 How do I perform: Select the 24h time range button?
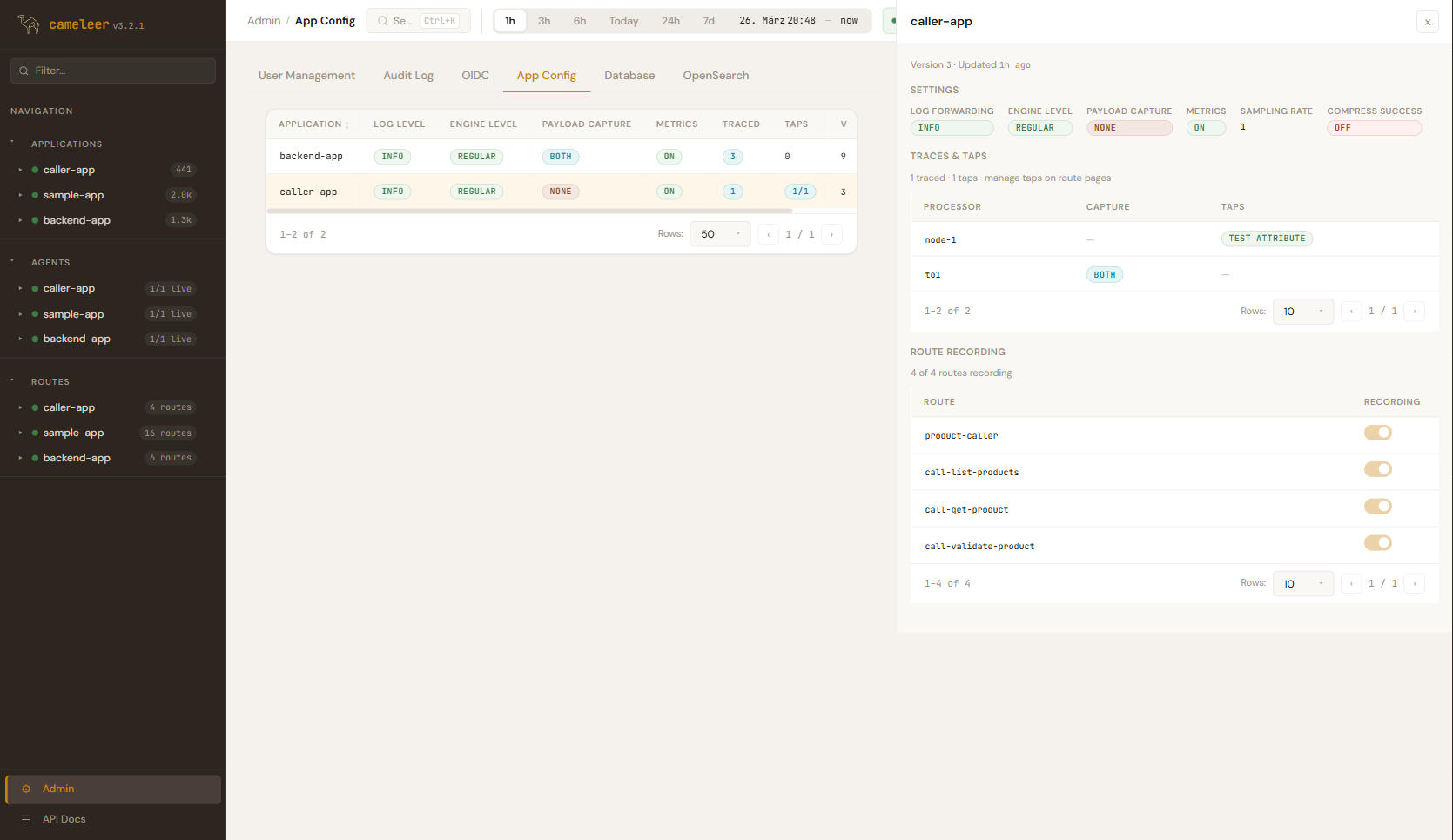click(x=669, y=21)
